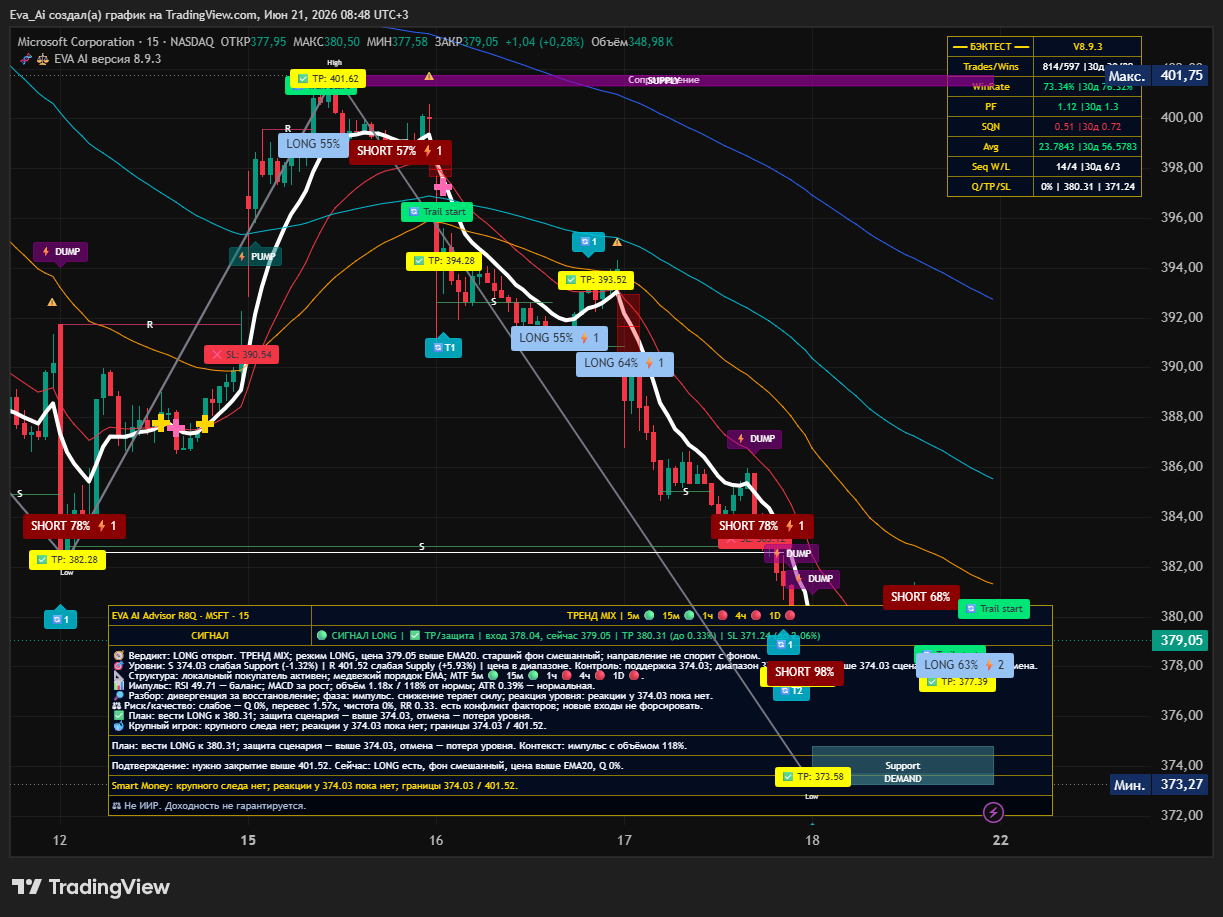This screenshot has width=1223, height=917.
Task: Click the pink plus marker below SHORT 57%
Action: (442, 187)
